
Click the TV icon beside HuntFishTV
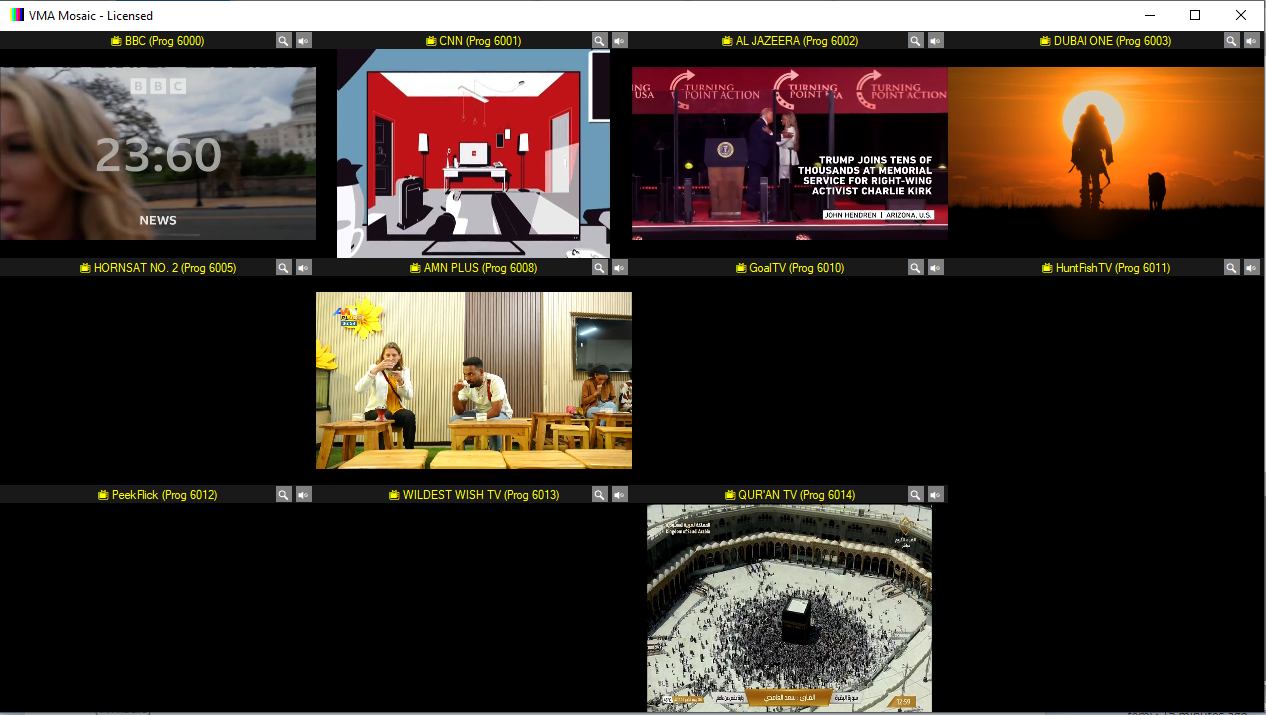(x=1047, y=268)
